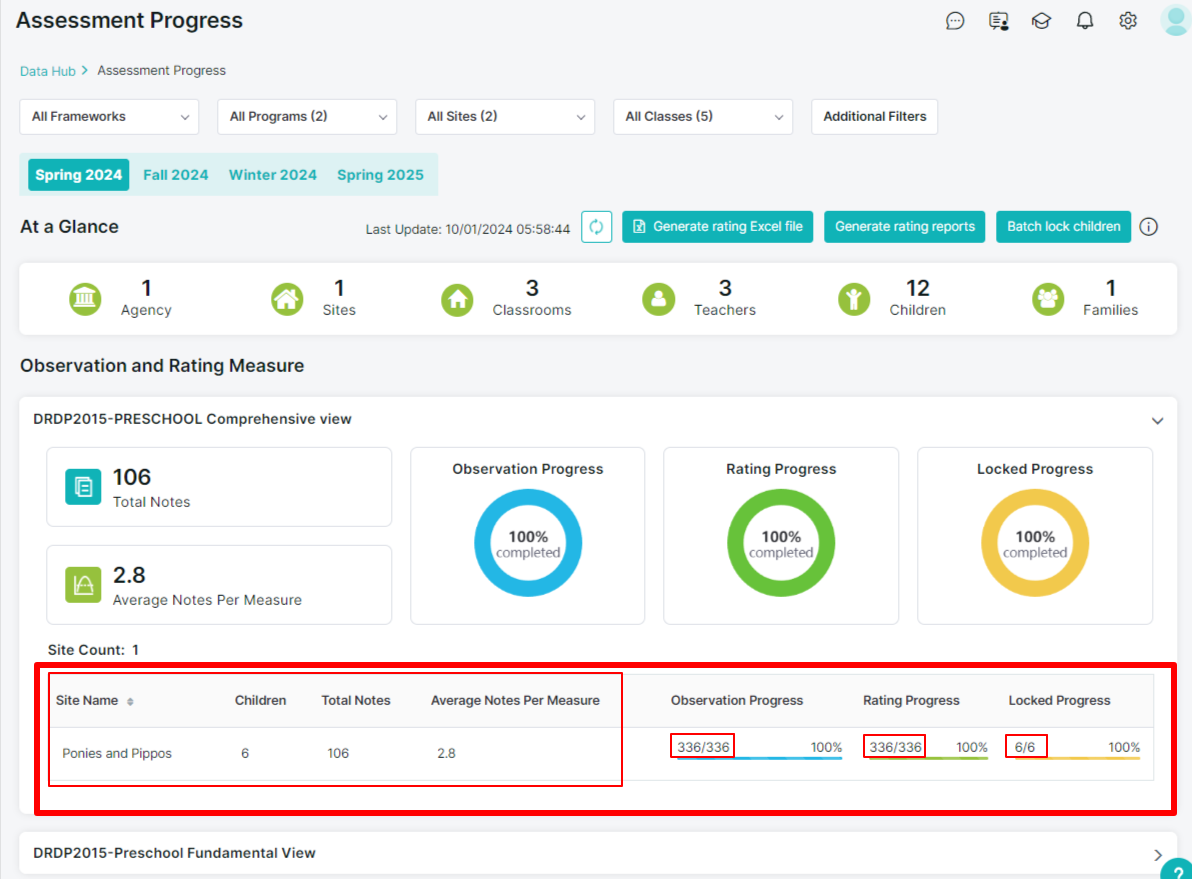Click Batch lock children button
The height and width of the screenshot is (879, 1192).
pos(1064,227)
